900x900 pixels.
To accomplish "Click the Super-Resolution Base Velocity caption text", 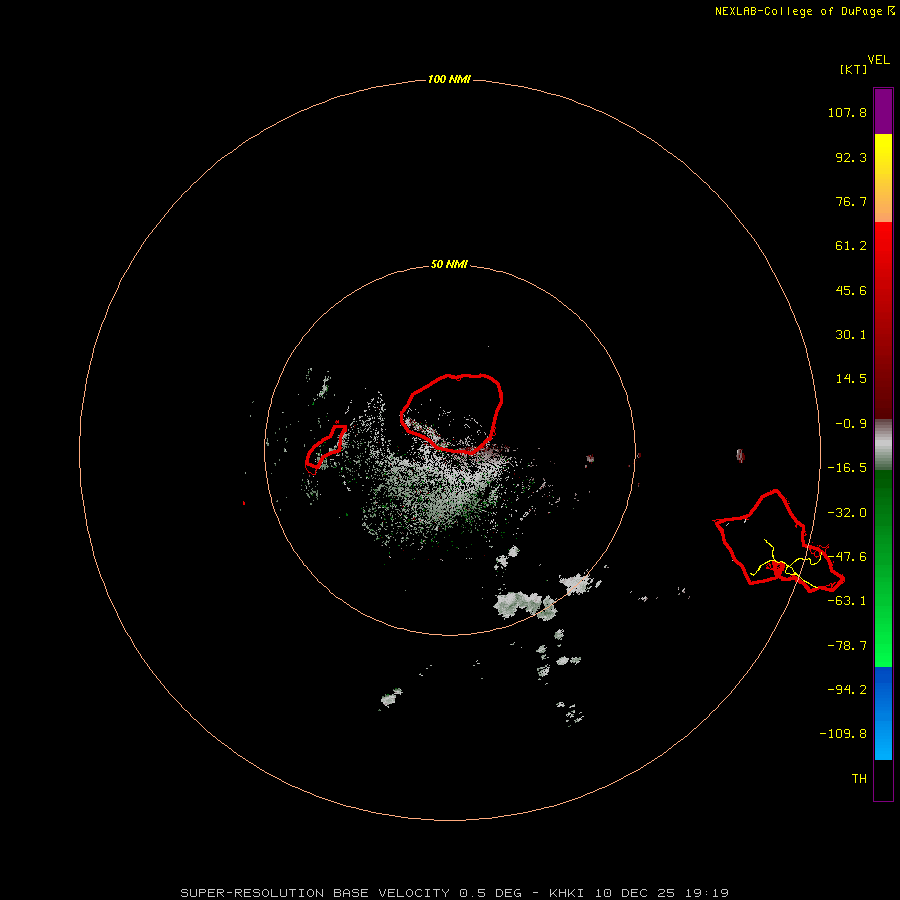I will pyautogui.click(x=455, y=893).
